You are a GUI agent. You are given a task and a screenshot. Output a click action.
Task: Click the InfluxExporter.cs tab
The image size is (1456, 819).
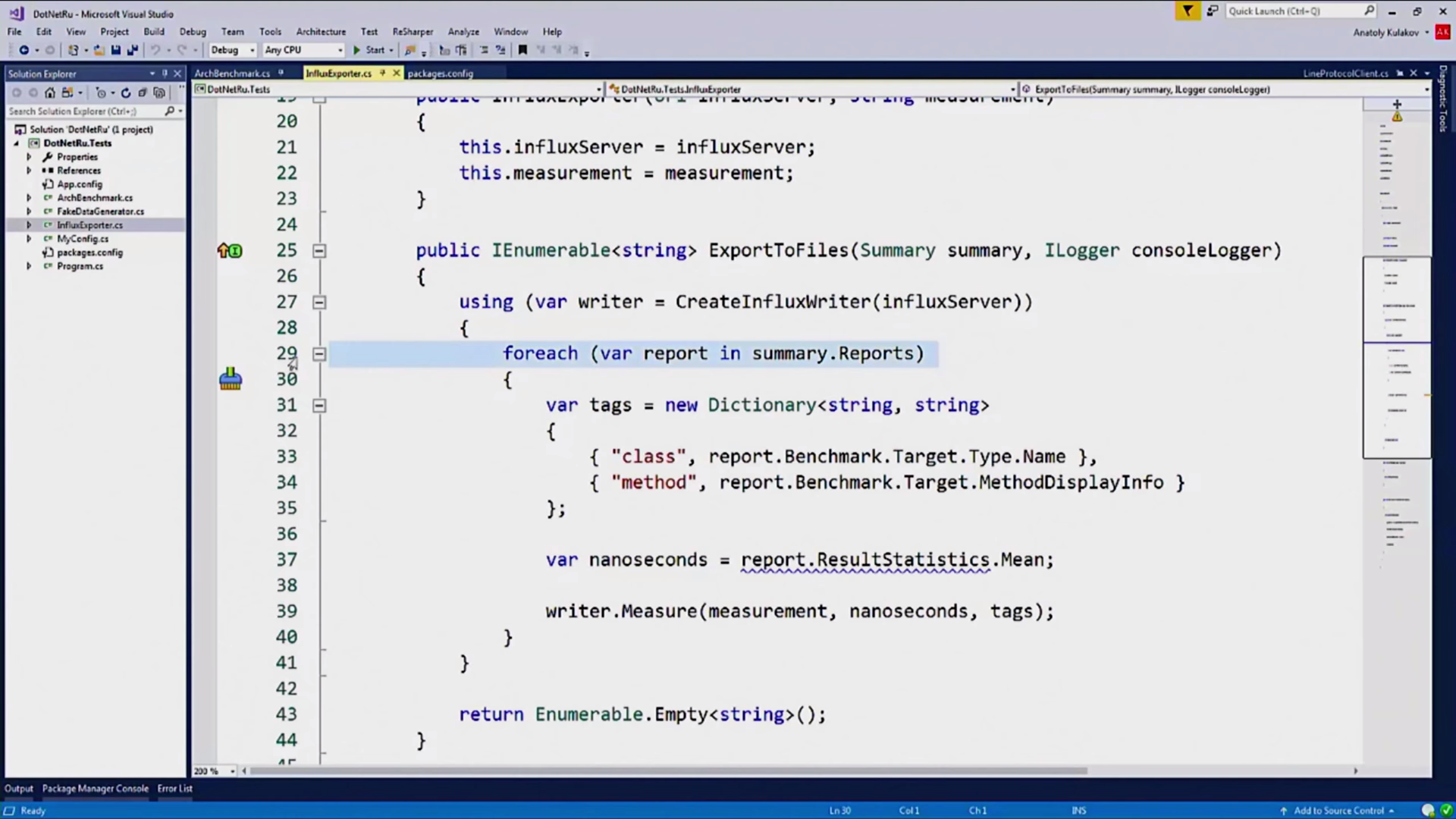click(338, 73)
